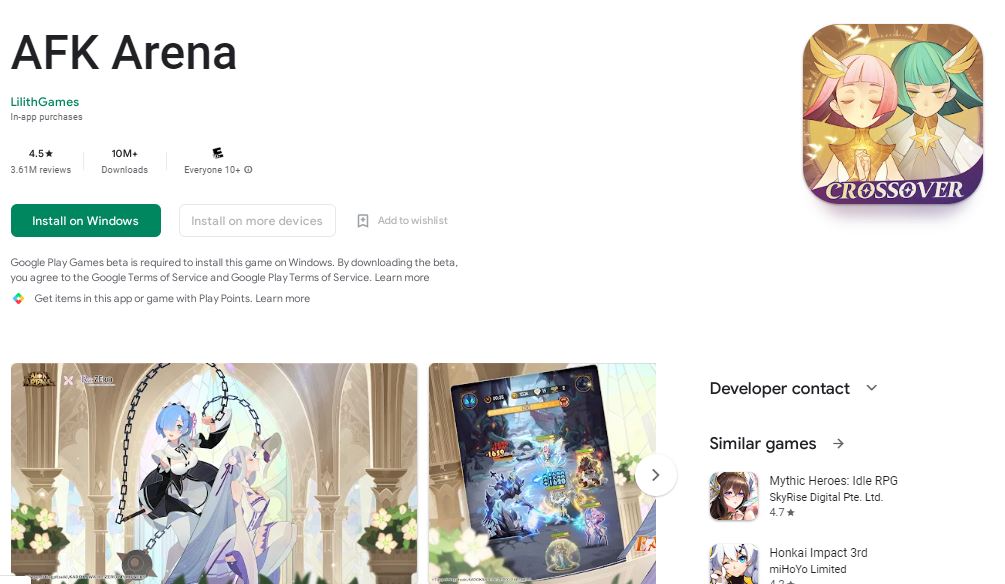Click the Play Points diamond icon
Screen dimensions: 1005x584
(19, 299)
